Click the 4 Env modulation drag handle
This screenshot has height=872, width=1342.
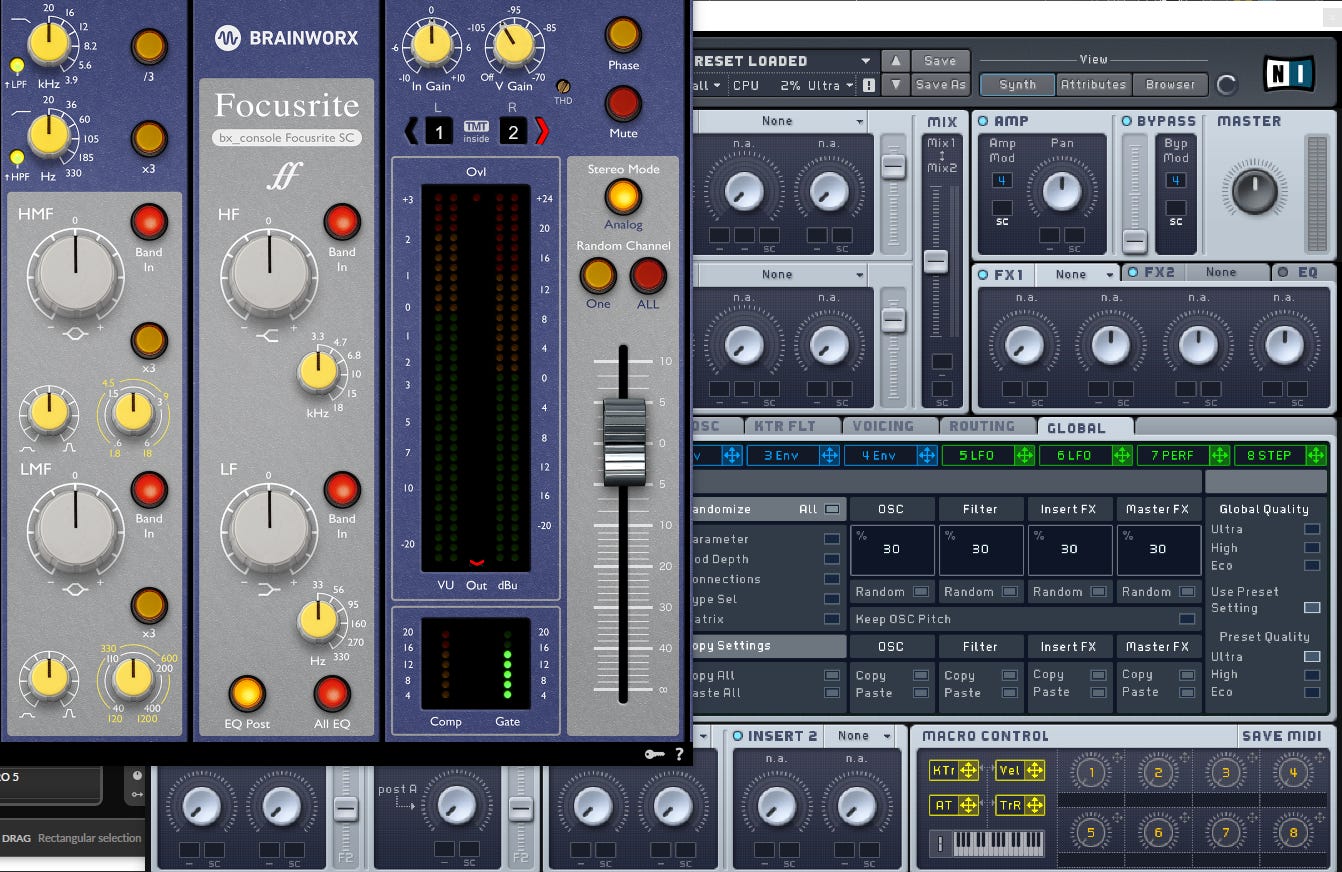[926, 455]
